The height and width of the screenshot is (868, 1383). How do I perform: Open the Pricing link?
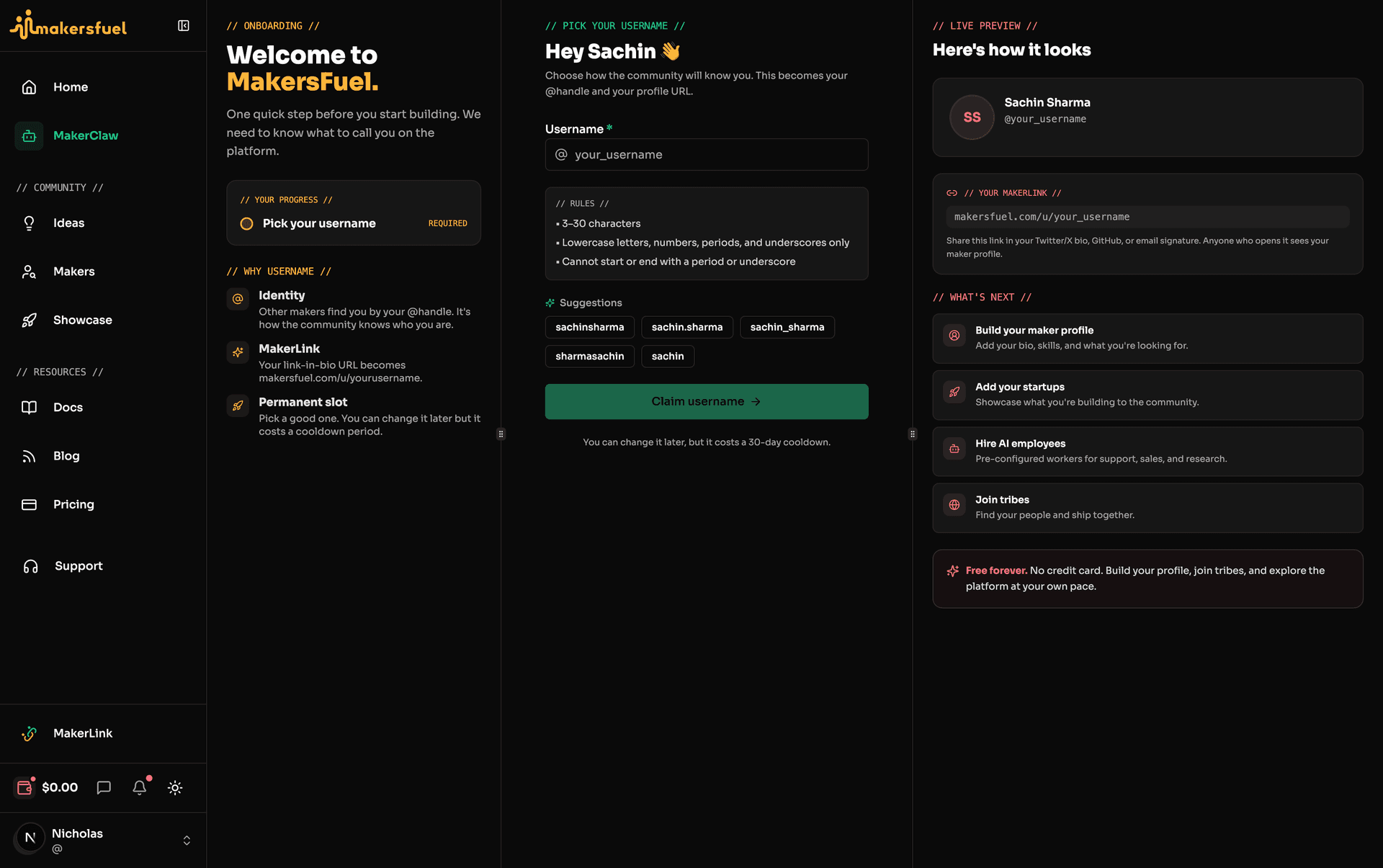pos(73,504)
